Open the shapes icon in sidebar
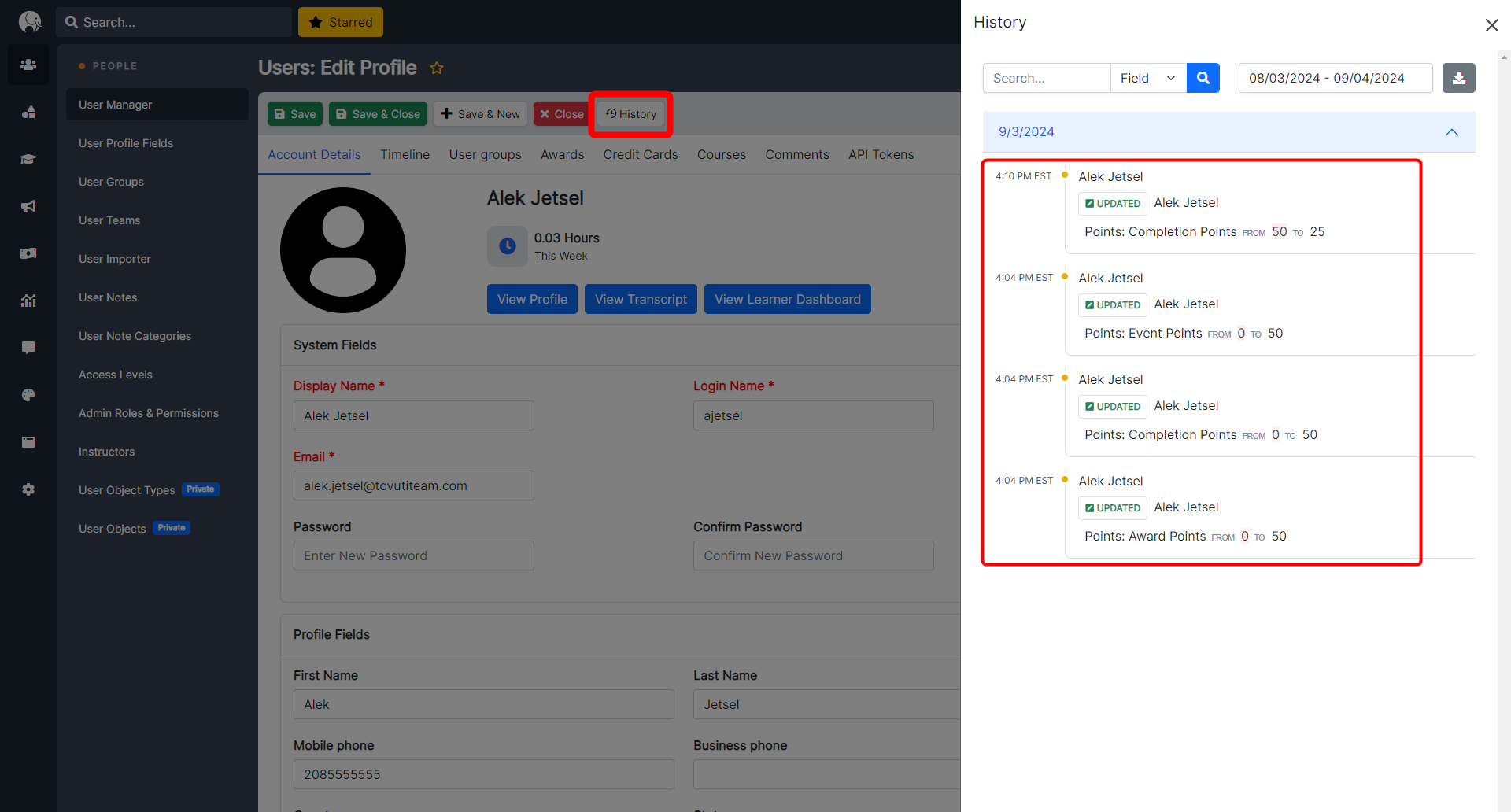Screen dimensions: 1511x812 28,112
